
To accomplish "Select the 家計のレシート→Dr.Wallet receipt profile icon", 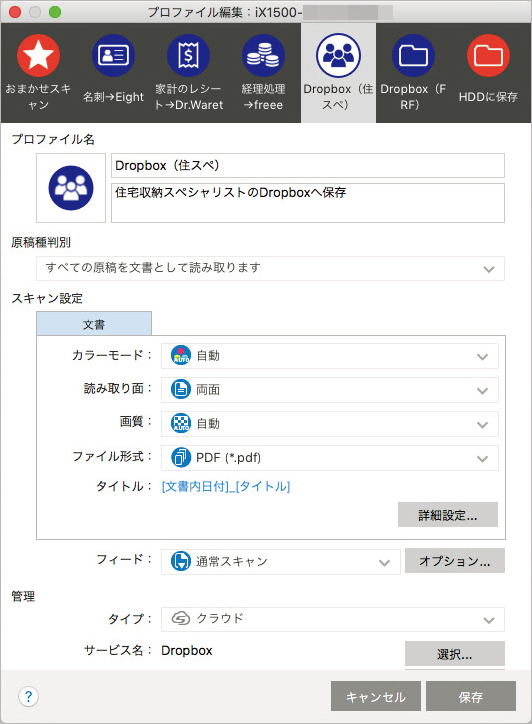I will pos(188,55).
